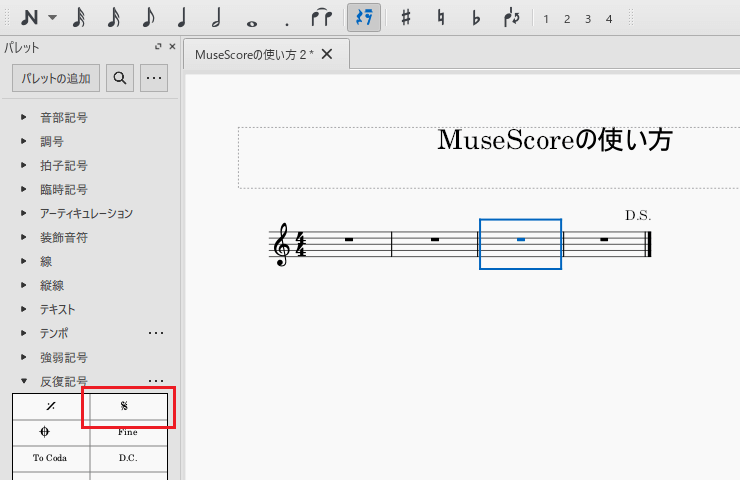Expand 拍子記号 palette
Image resolution: width=740 pixels, height=480 pixels.
click(x=24, y=165)
